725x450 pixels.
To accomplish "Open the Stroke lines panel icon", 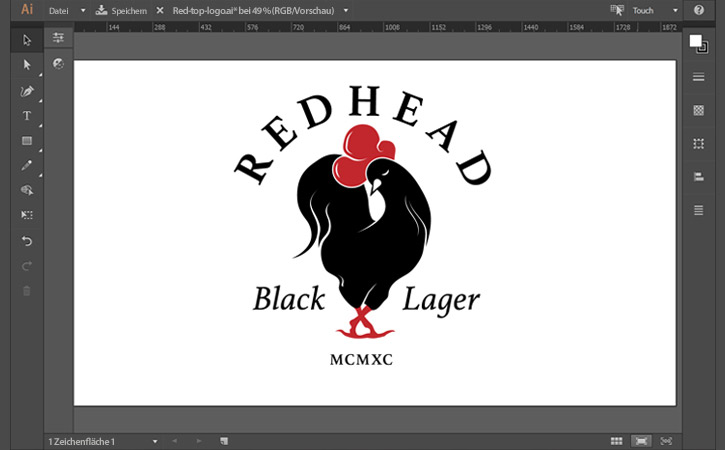I will 699,77.
